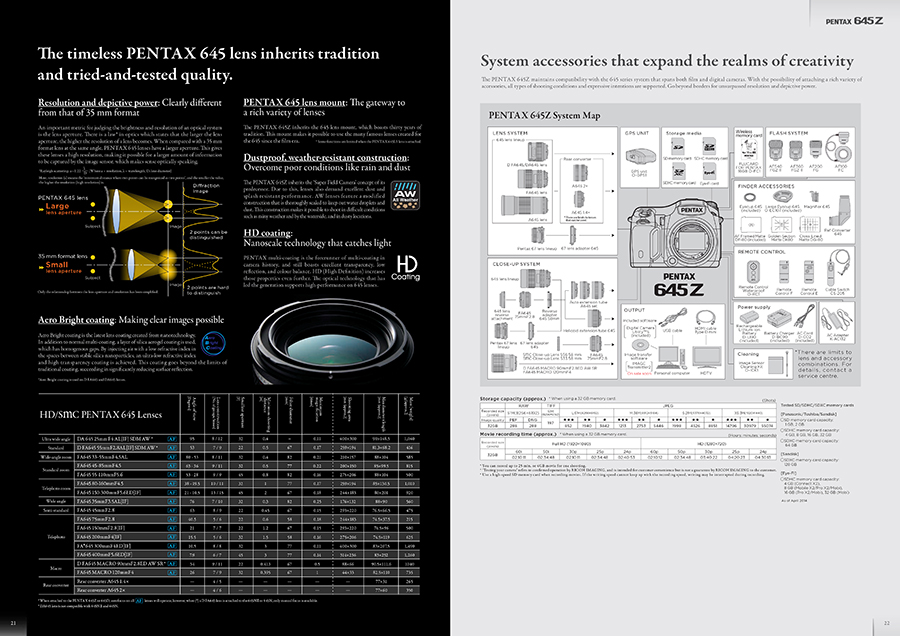Screen dimensions: 900x636
Task: Click the 'OUTPUT' section label
Action: [x=634, y=310]
